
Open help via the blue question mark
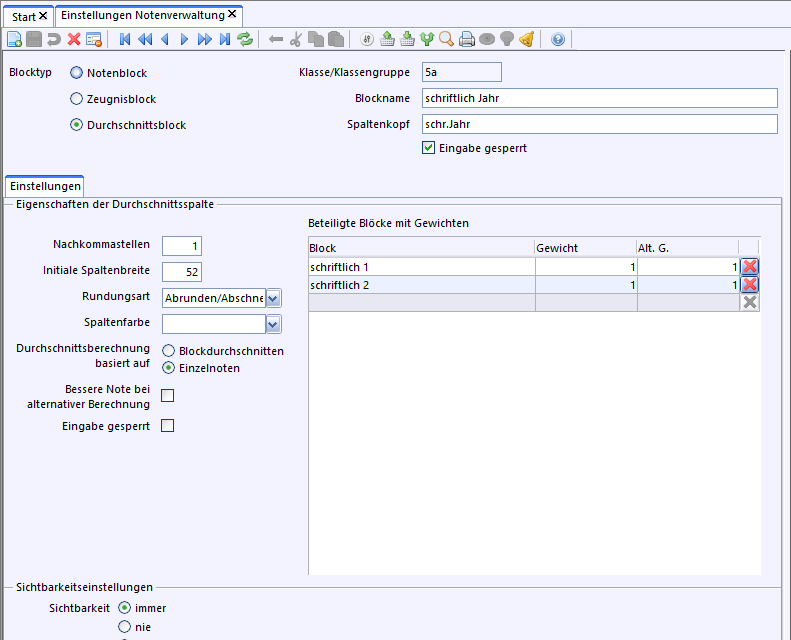(x=558, y=39)
